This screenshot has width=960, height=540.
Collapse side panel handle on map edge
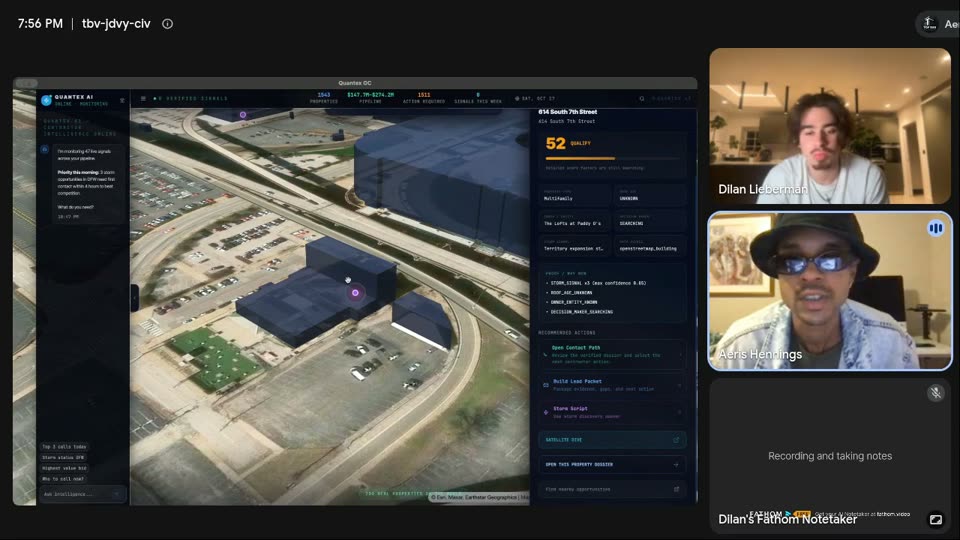pos(135,298)
